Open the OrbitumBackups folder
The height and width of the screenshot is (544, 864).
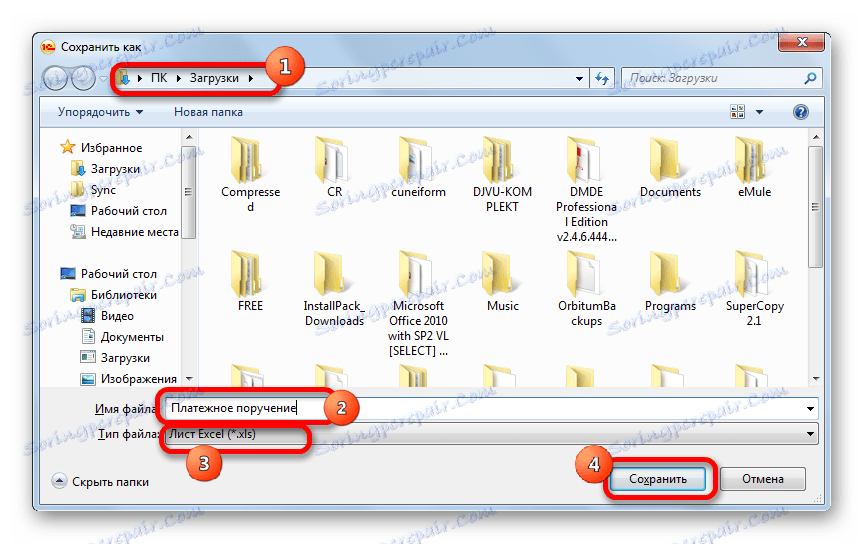click(586, 289)
